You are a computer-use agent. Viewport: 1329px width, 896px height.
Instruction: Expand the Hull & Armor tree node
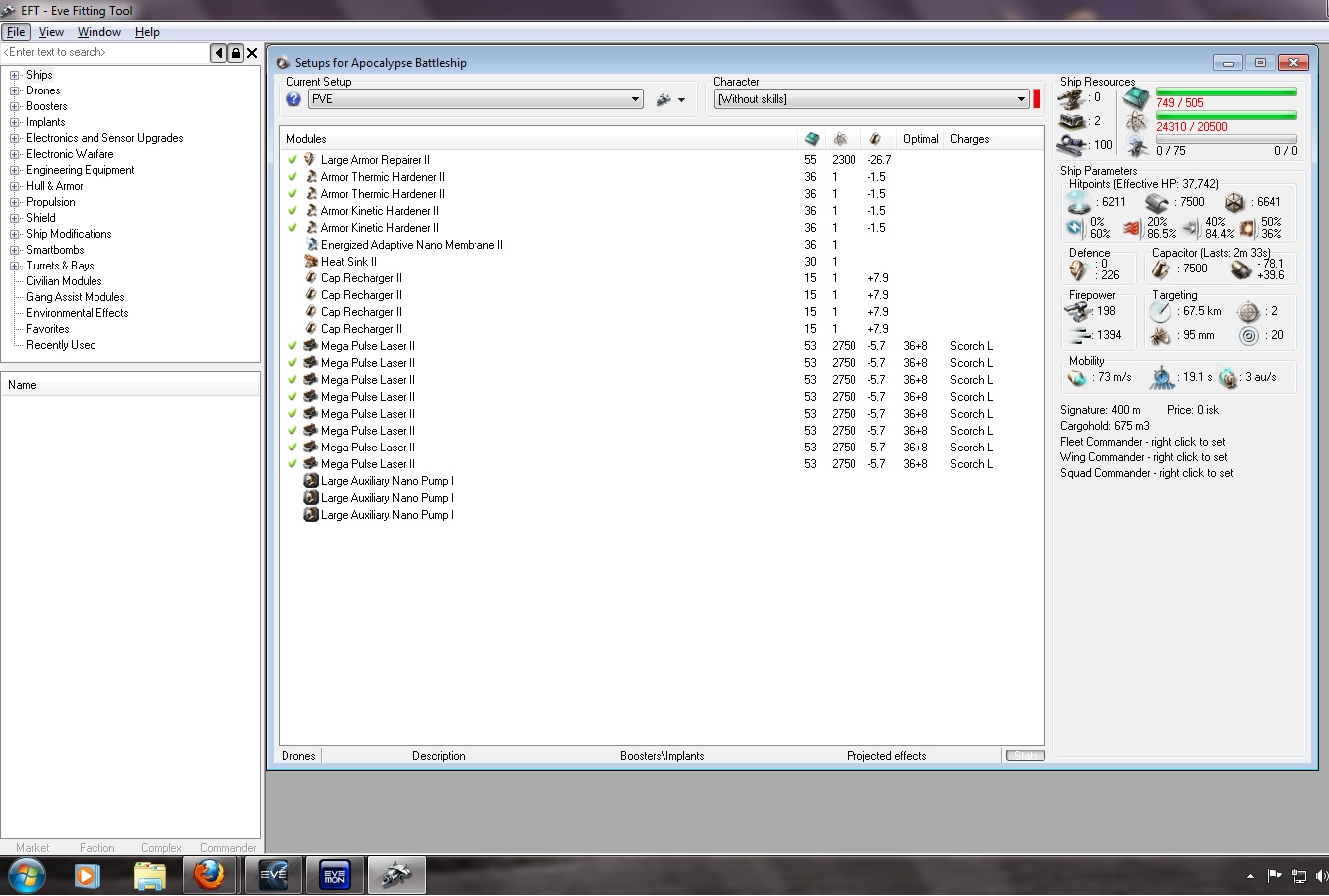[x=15, y=186]
